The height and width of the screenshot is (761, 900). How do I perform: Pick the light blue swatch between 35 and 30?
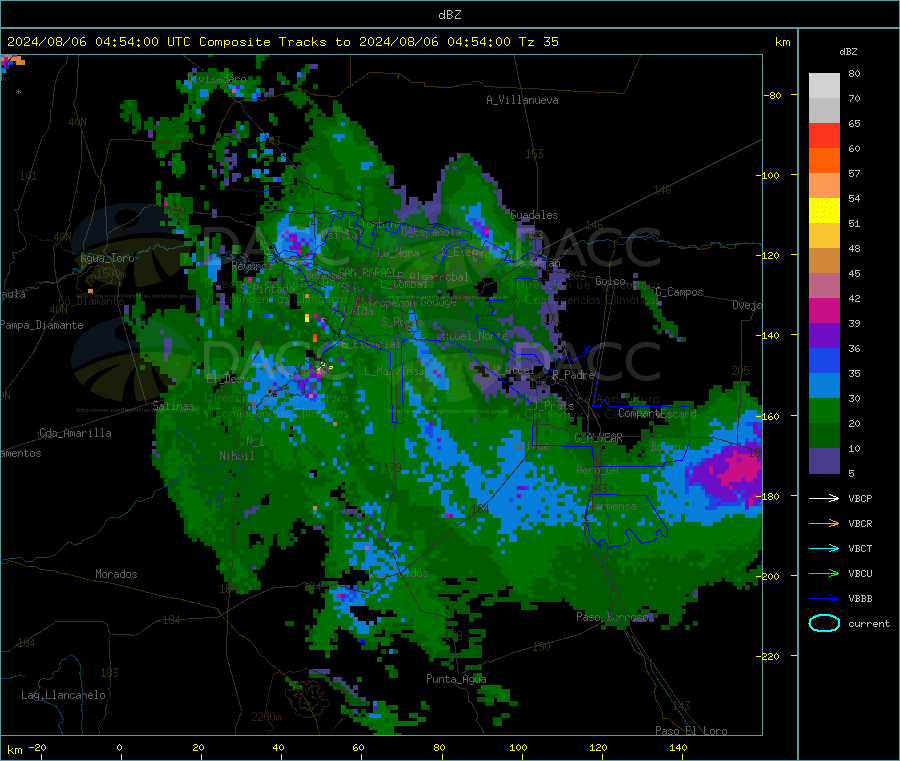pyautogui.click(x=824, y=386)
